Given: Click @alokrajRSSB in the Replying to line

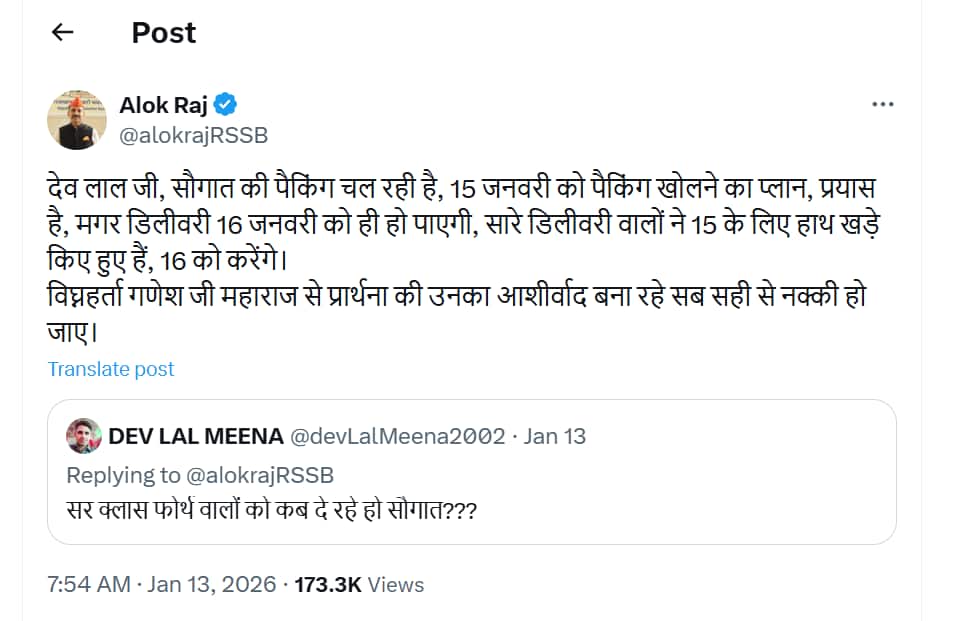Looking at the screenshot, I should pyautogui.click(x=260, y=474).
